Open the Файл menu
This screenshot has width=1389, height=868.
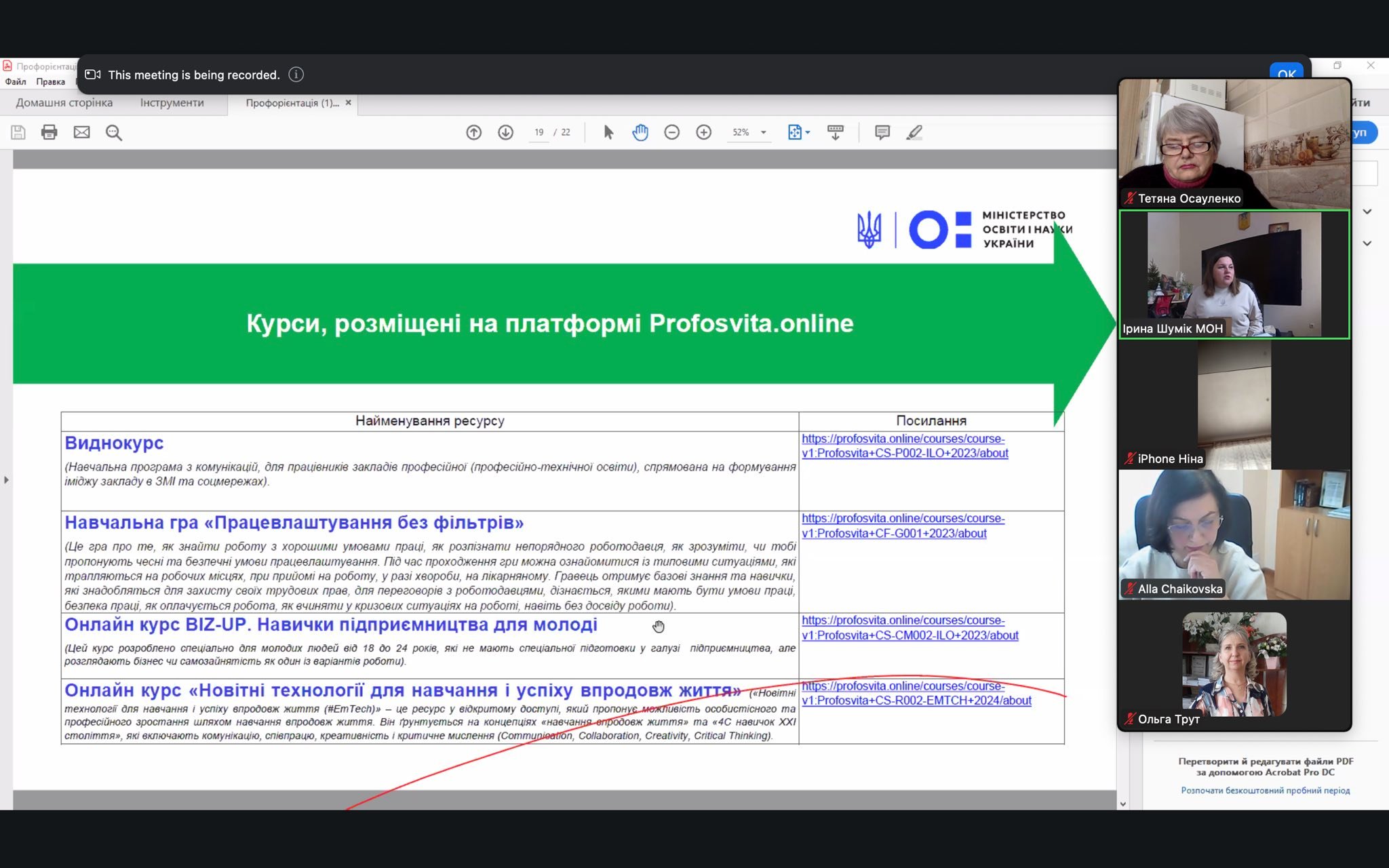[16, 82]
